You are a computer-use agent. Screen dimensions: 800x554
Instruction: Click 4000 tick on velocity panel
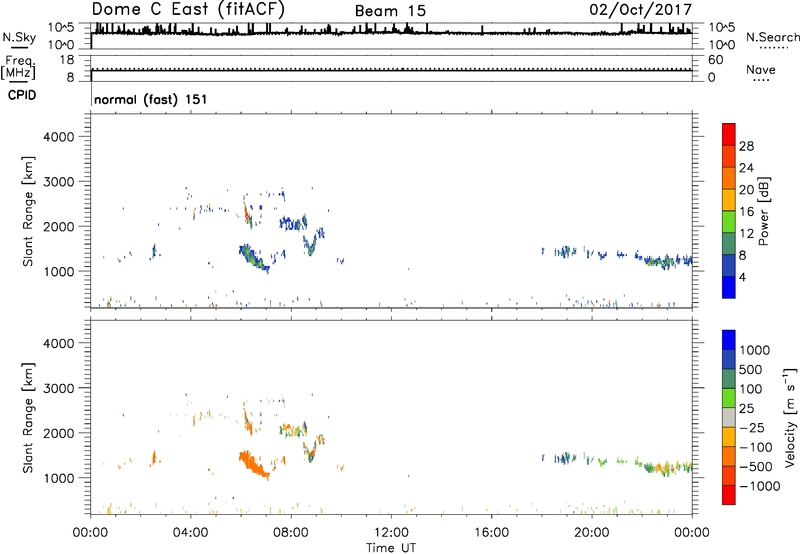pyautogui.click(x=58, y=343)
